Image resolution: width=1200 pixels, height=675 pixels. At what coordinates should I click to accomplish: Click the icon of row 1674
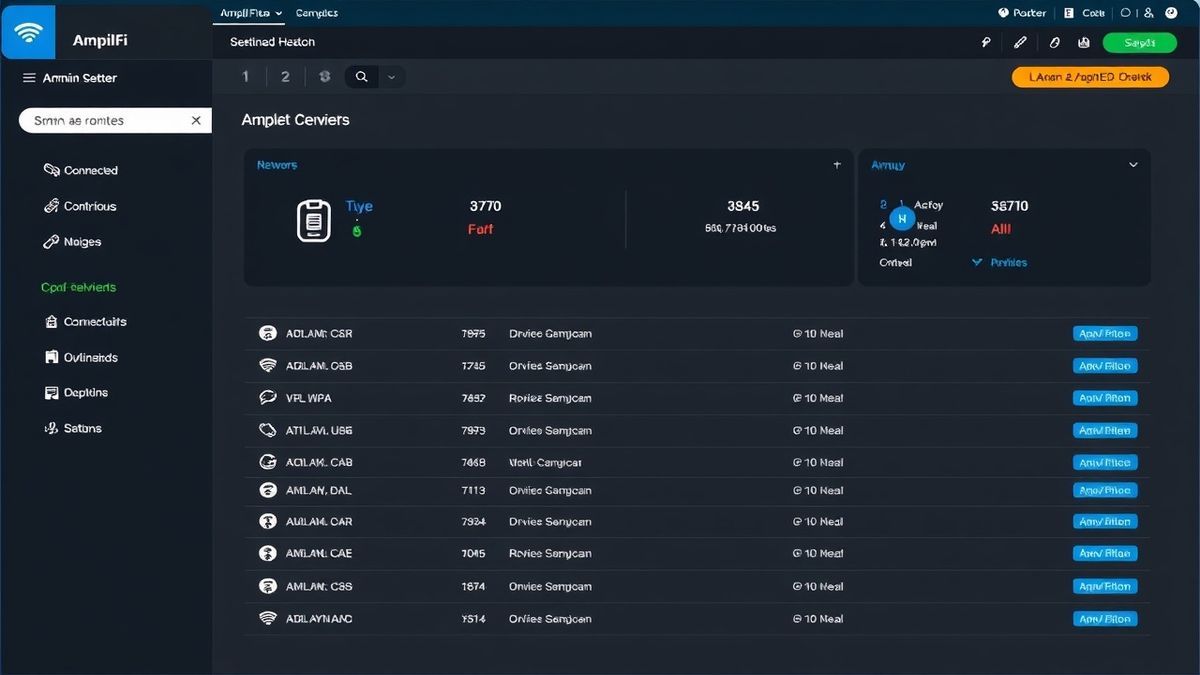(x=267, y=586)
